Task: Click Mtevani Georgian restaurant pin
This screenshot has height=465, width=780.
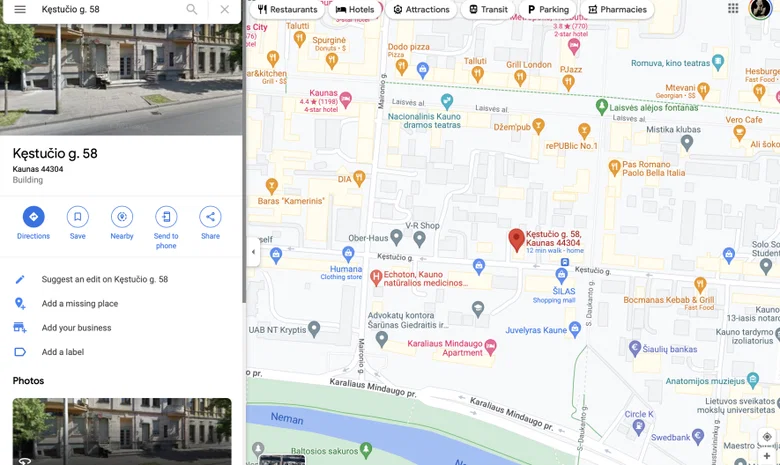Action: pyautogui.click(x=703, y=91)
